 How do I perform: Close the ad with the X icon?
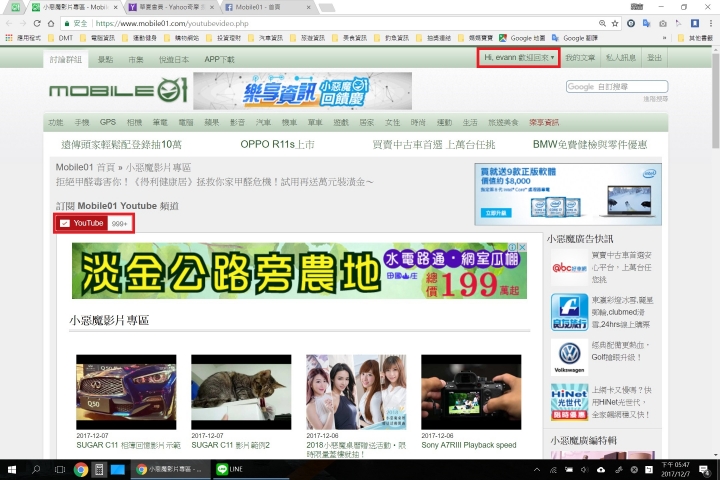(522, 247)
